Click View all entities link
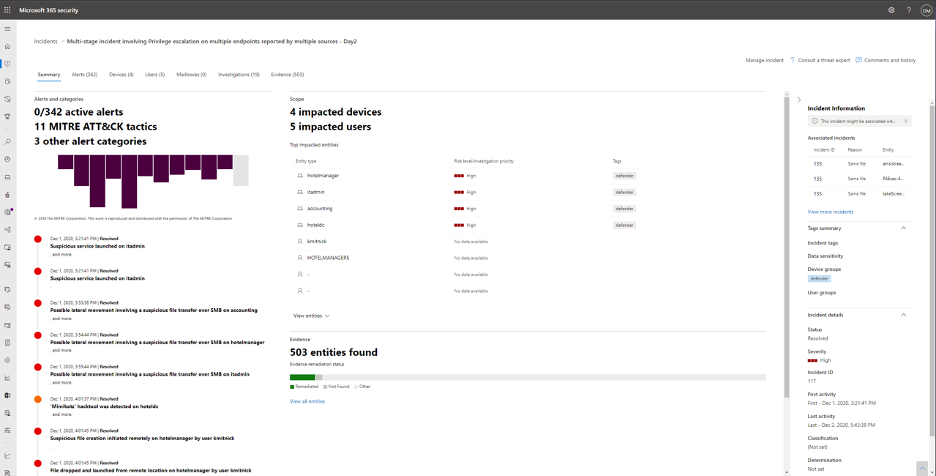Viewport: 936px width, 476px height. [x=307, y=401]
